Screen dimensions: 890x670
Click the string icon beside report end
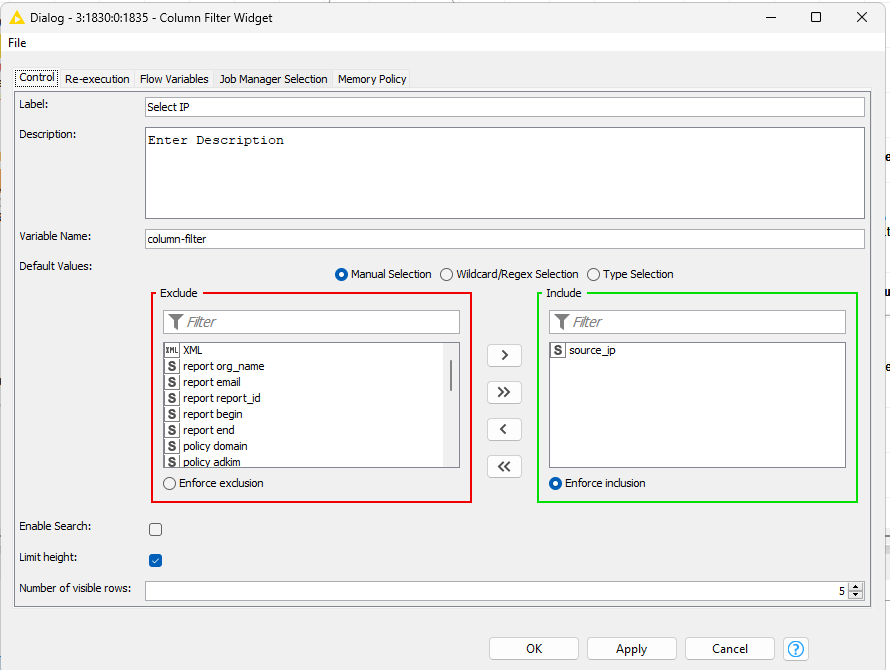(x=172, y=430)
